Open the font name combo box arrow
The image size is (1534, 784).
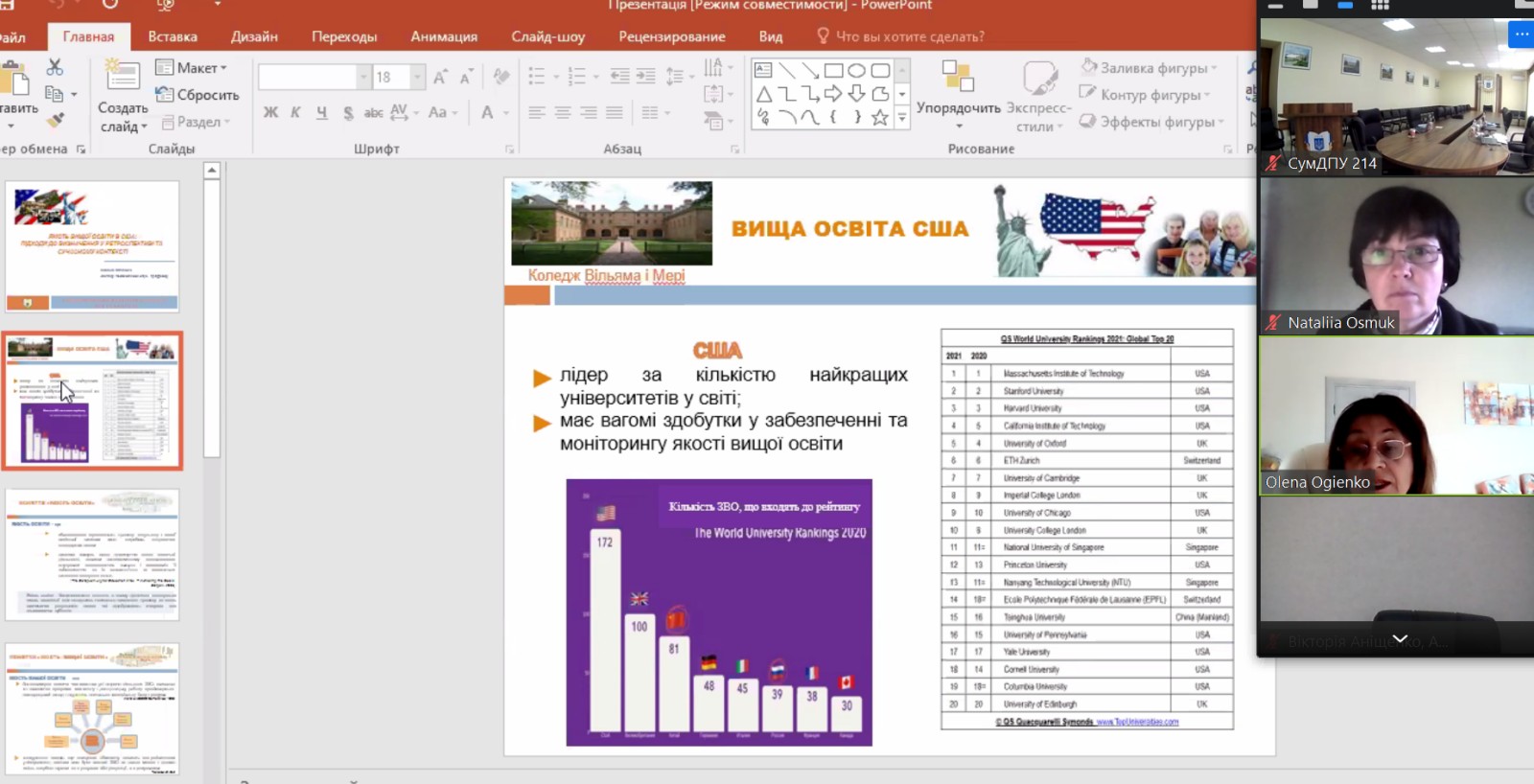coord(363,77)
